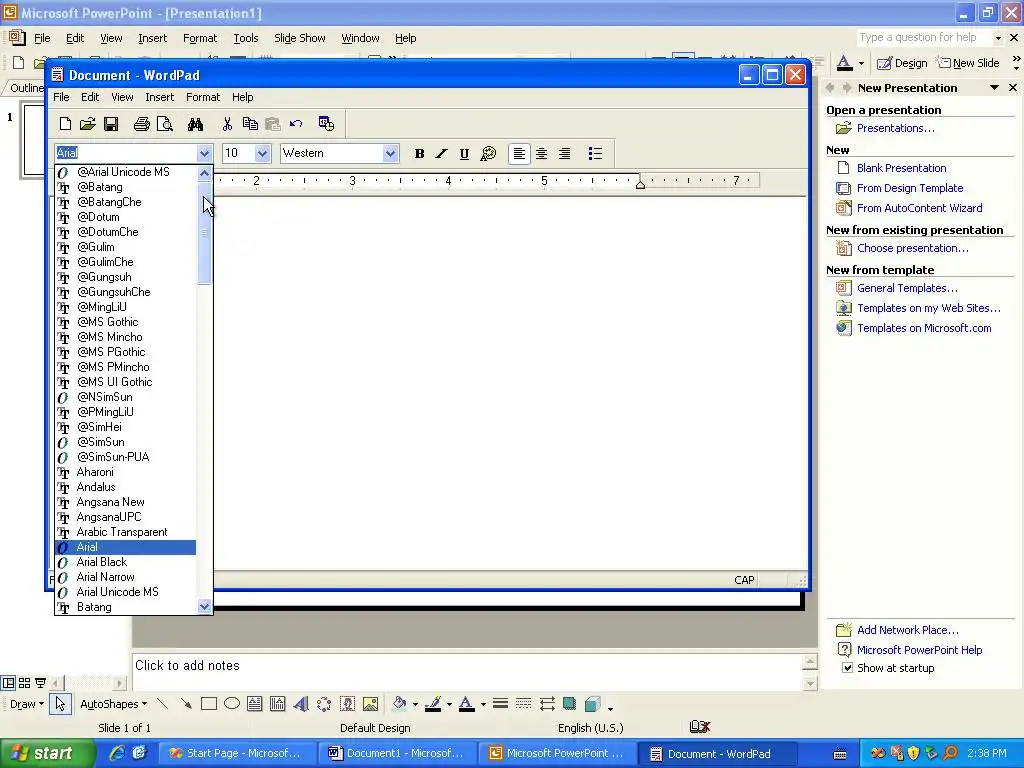Click the New document icon in WordPad

coord(65,123)
